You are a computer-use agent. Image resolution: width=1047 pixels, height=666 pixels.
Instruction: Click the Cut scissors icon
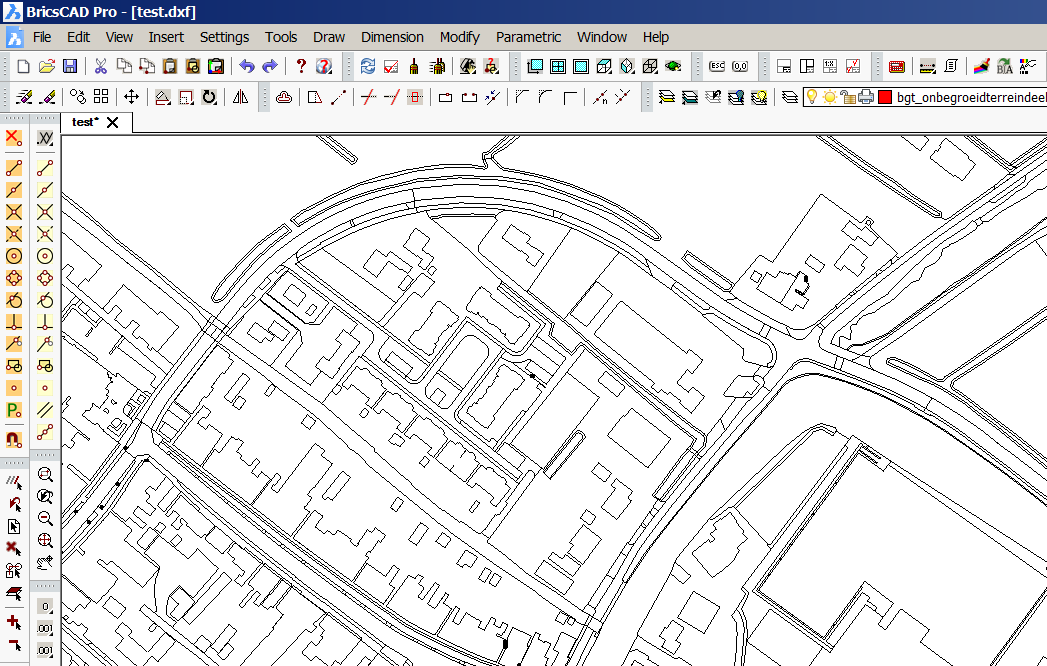tap(100, 67)
